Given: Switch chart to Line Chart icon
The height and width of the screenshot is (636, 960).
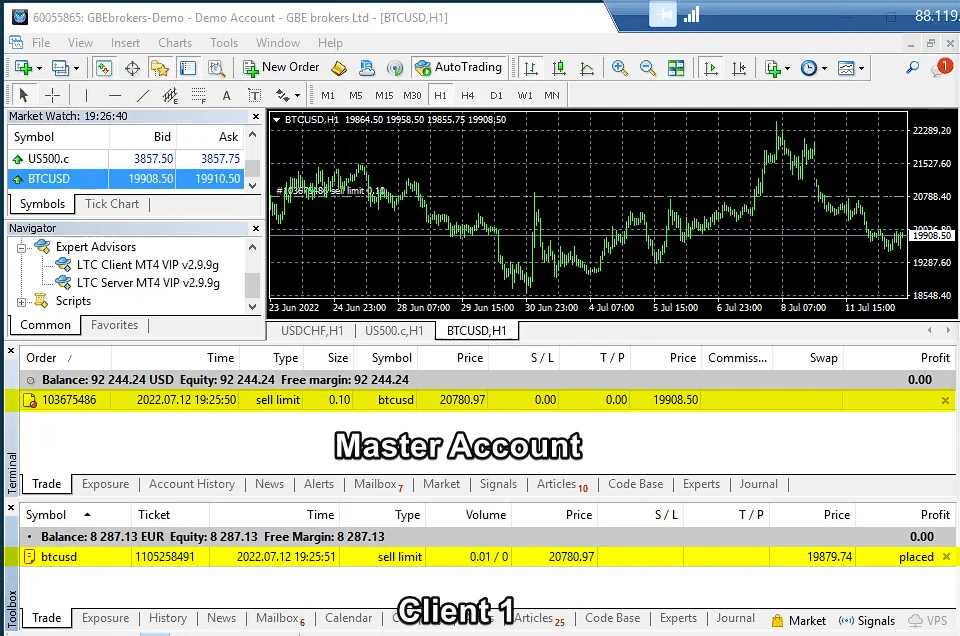Looking at the screenshot, I should click(587, 68).
